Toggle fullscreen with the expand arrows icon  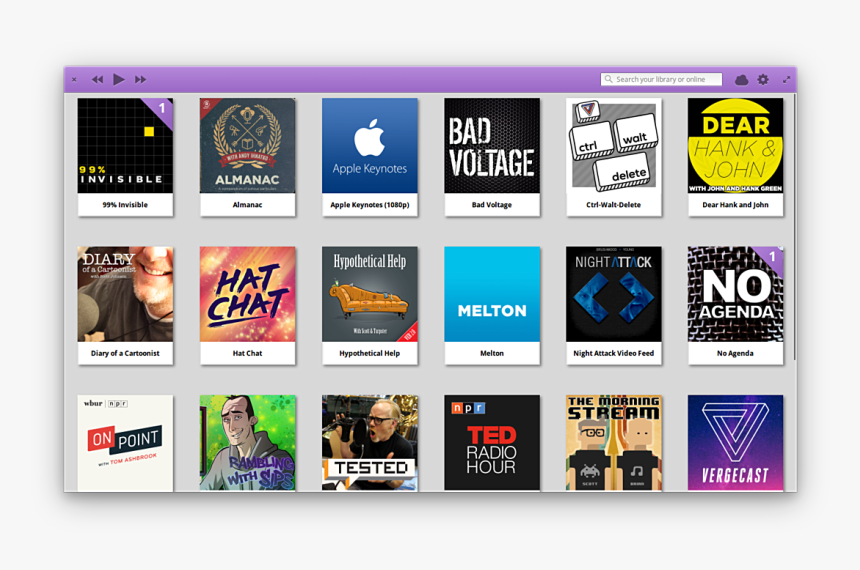pos(787,80)
